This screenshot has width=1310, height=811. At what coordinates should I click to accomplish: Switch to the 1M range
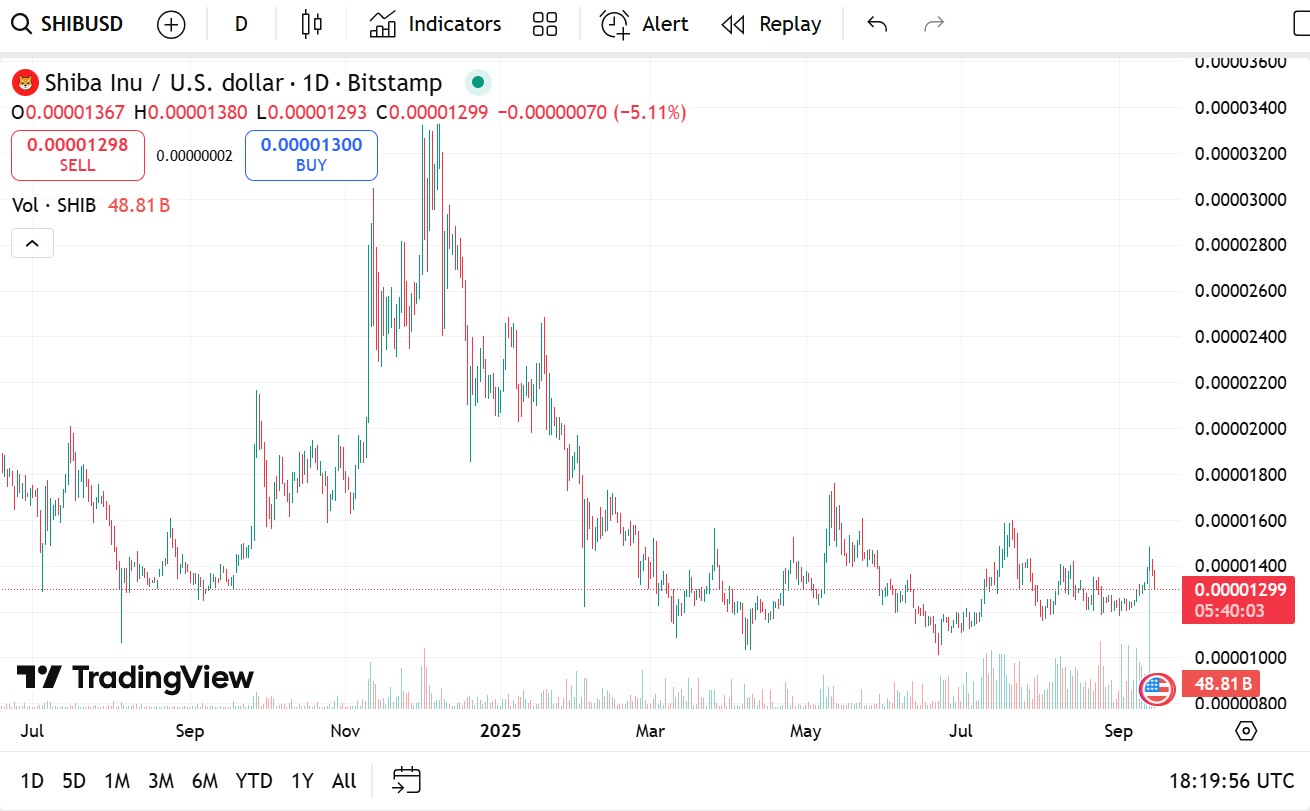117,781
